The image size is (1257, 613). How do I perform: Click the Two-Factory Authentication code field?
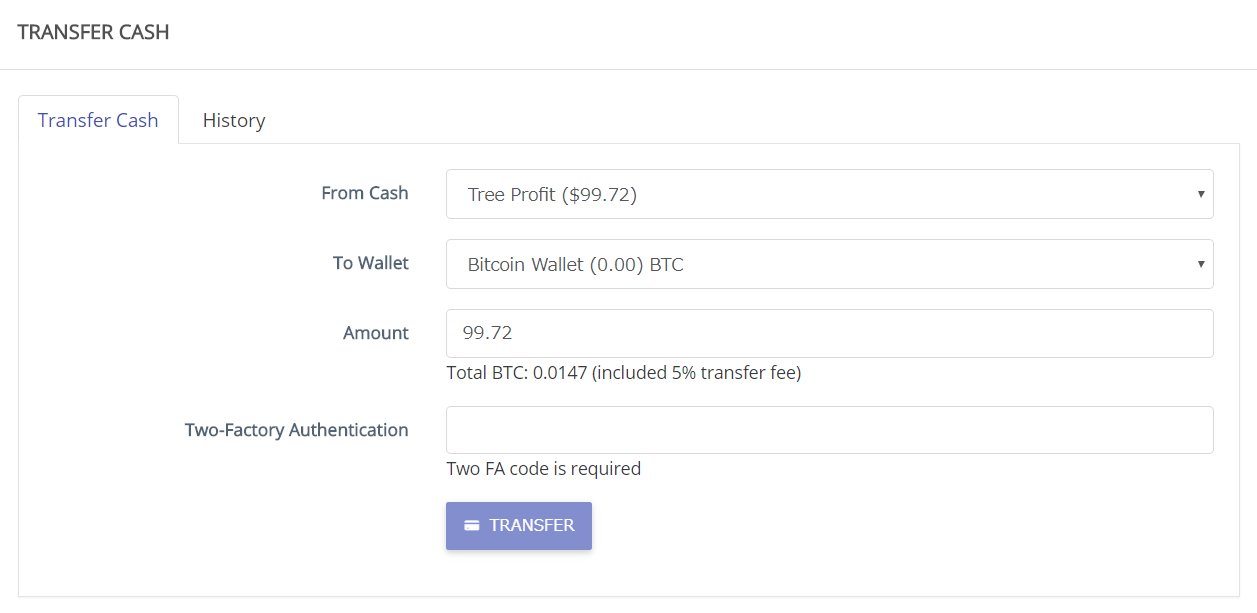[x=828, y=430]
